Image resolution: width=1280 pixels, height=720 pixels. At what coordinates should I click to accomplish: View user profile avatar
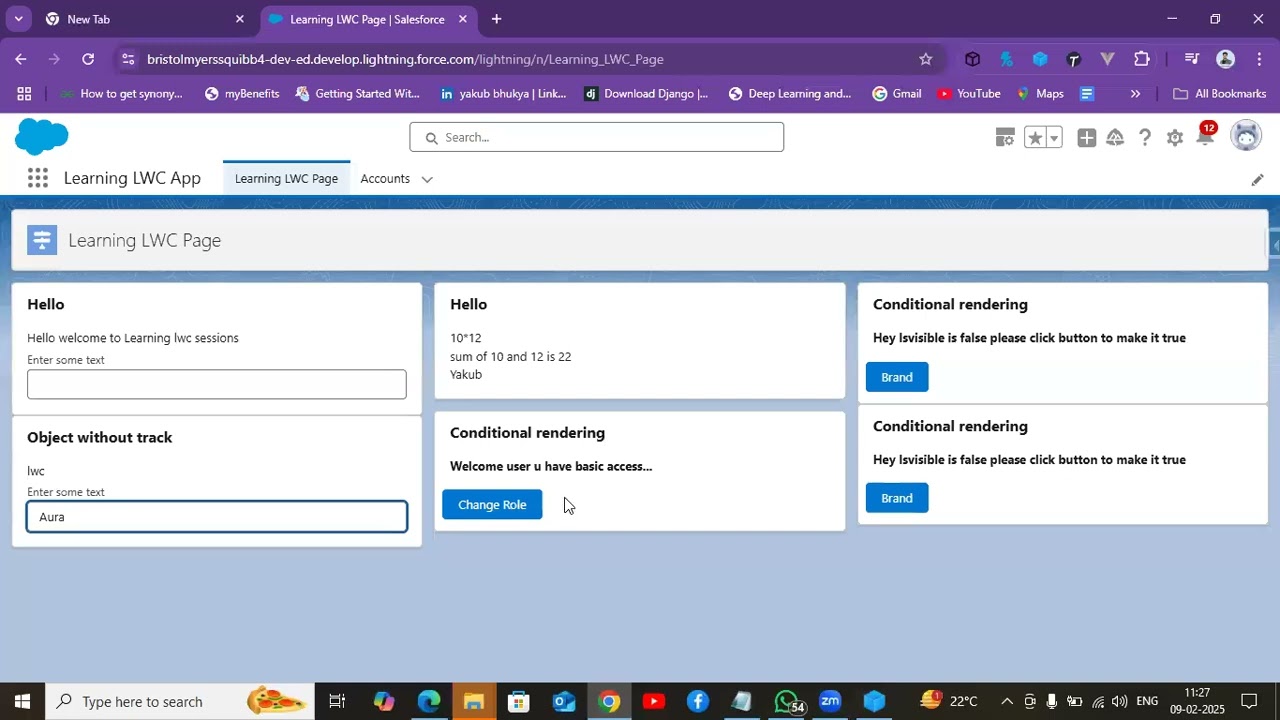coord(1246,136)
